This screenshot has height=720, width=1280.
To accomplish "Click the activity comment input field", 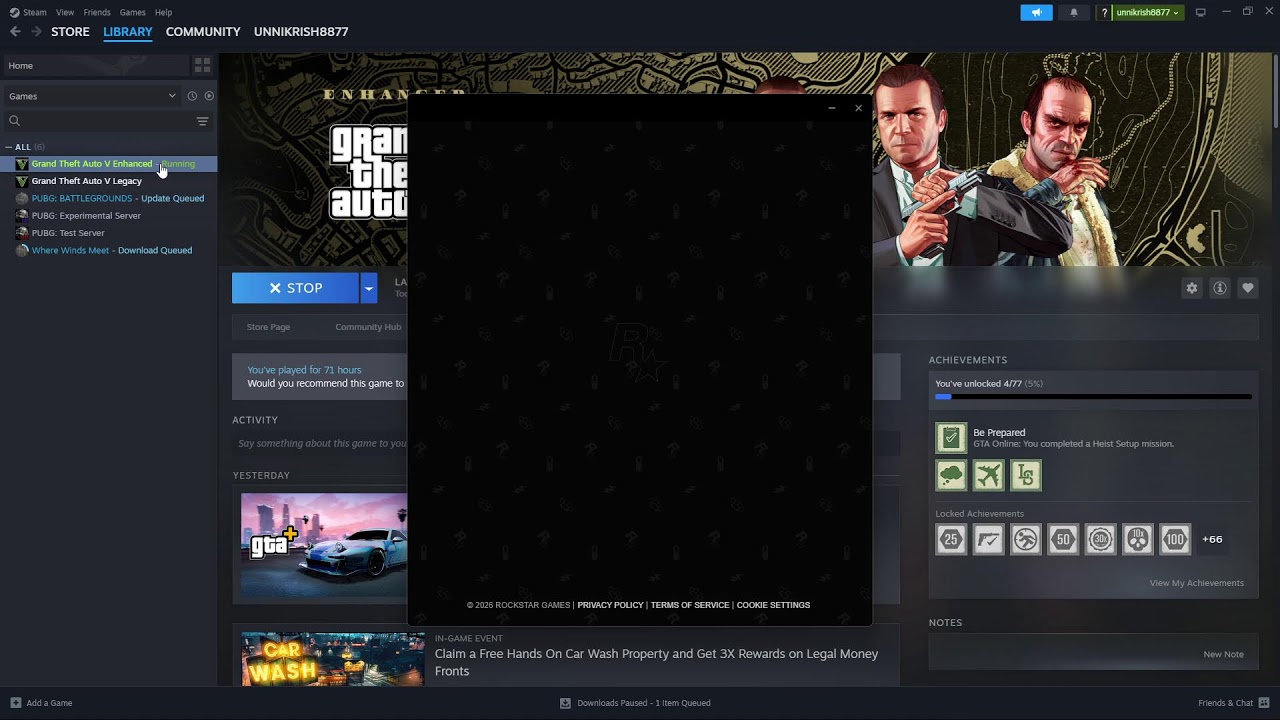I will (322, 443).
